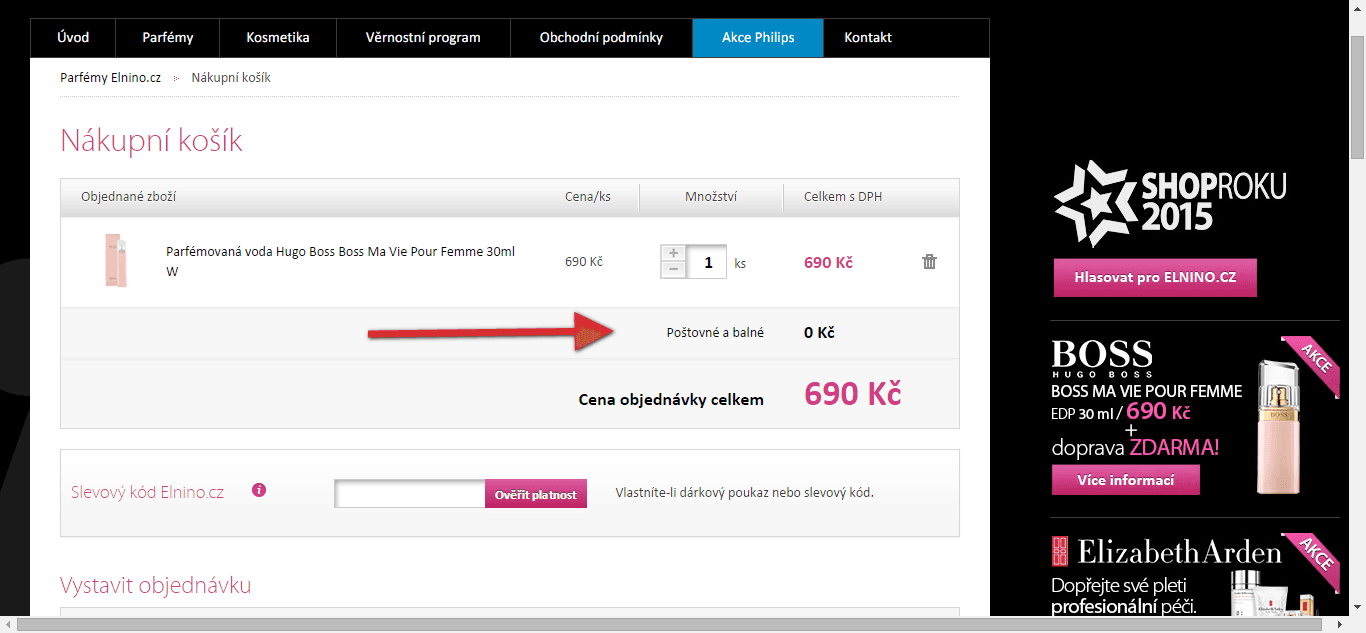The image size is (1366, 633).
Task: Click the Cena/ks column header
Action: coord(588,197)
